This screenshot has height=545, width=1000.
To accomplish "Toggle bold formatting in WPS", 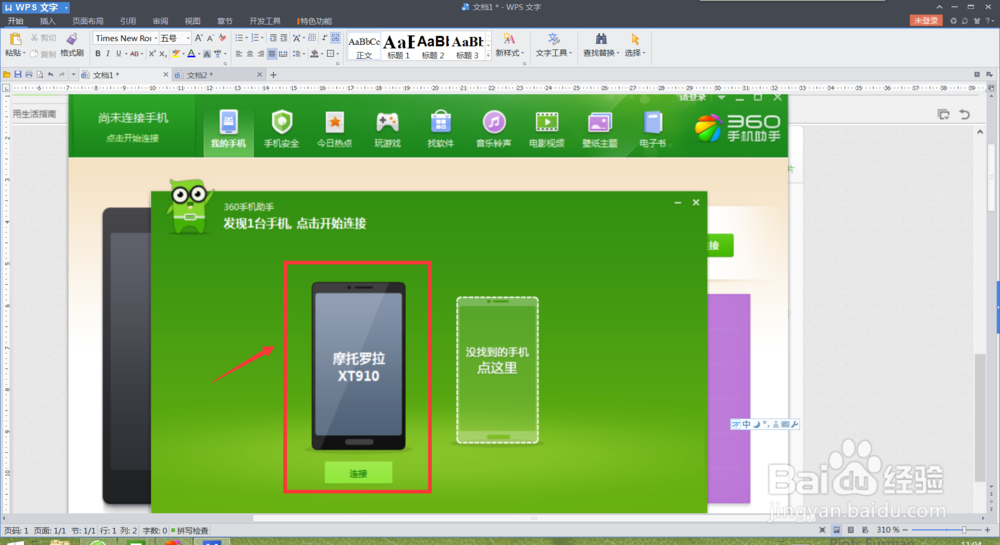I will point(98,54).
